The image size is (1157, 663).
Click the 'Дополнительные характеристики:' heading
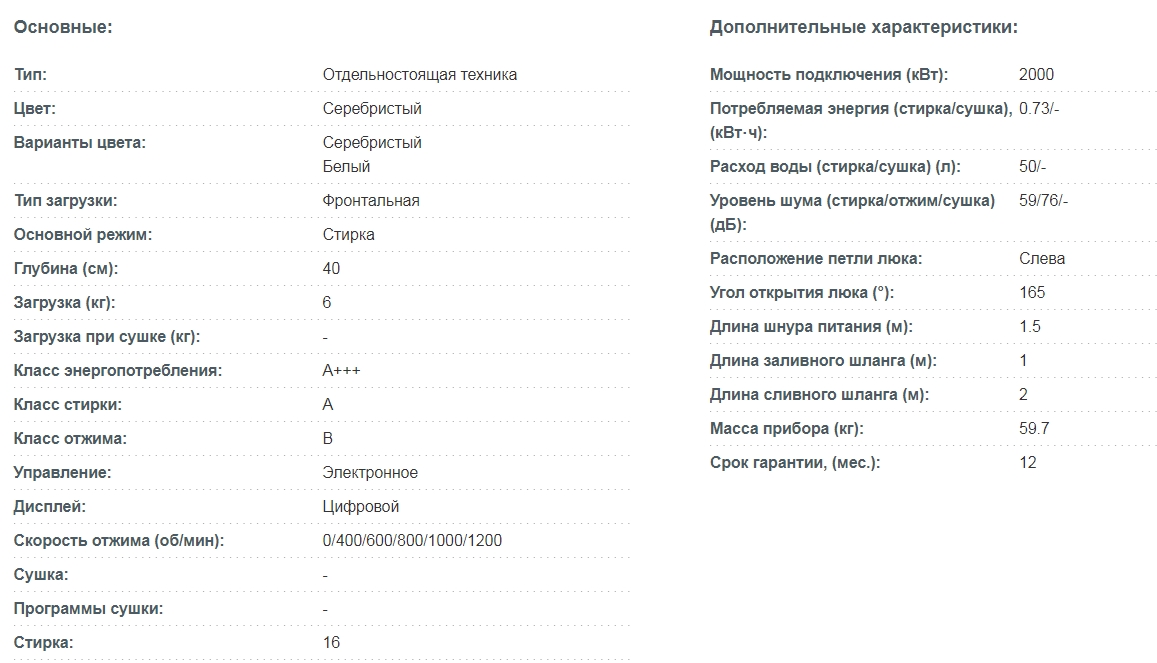[x=863, y=27]
